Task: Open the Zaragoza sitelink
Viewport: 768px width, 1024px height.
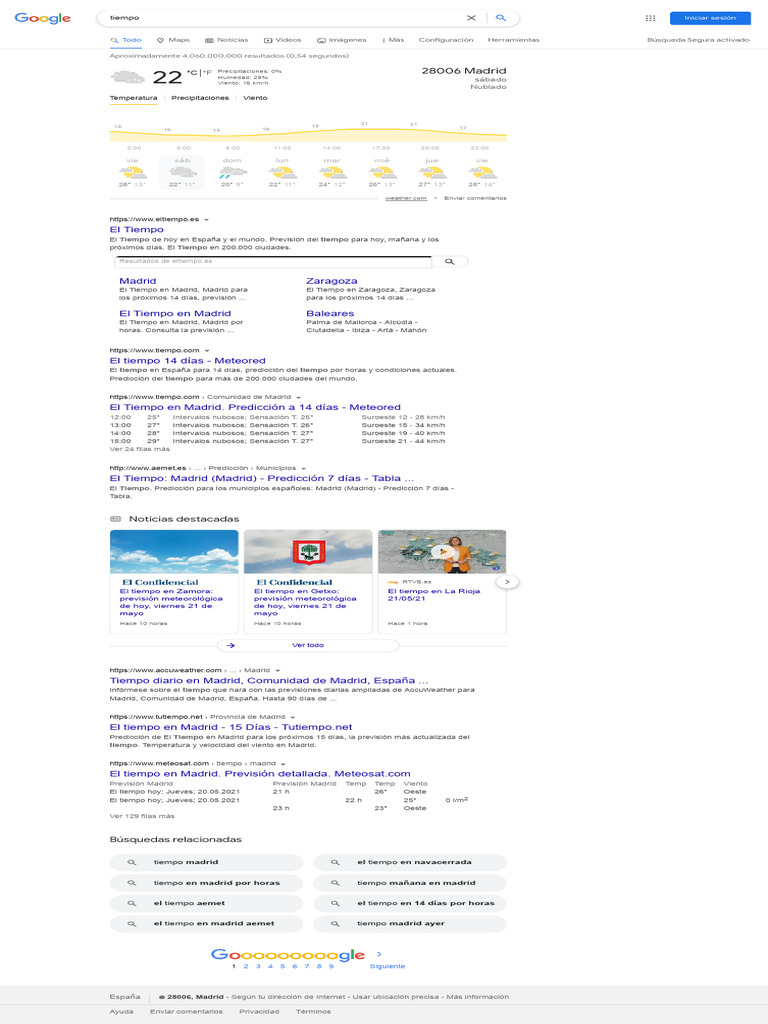Action: tap(332, 281)
